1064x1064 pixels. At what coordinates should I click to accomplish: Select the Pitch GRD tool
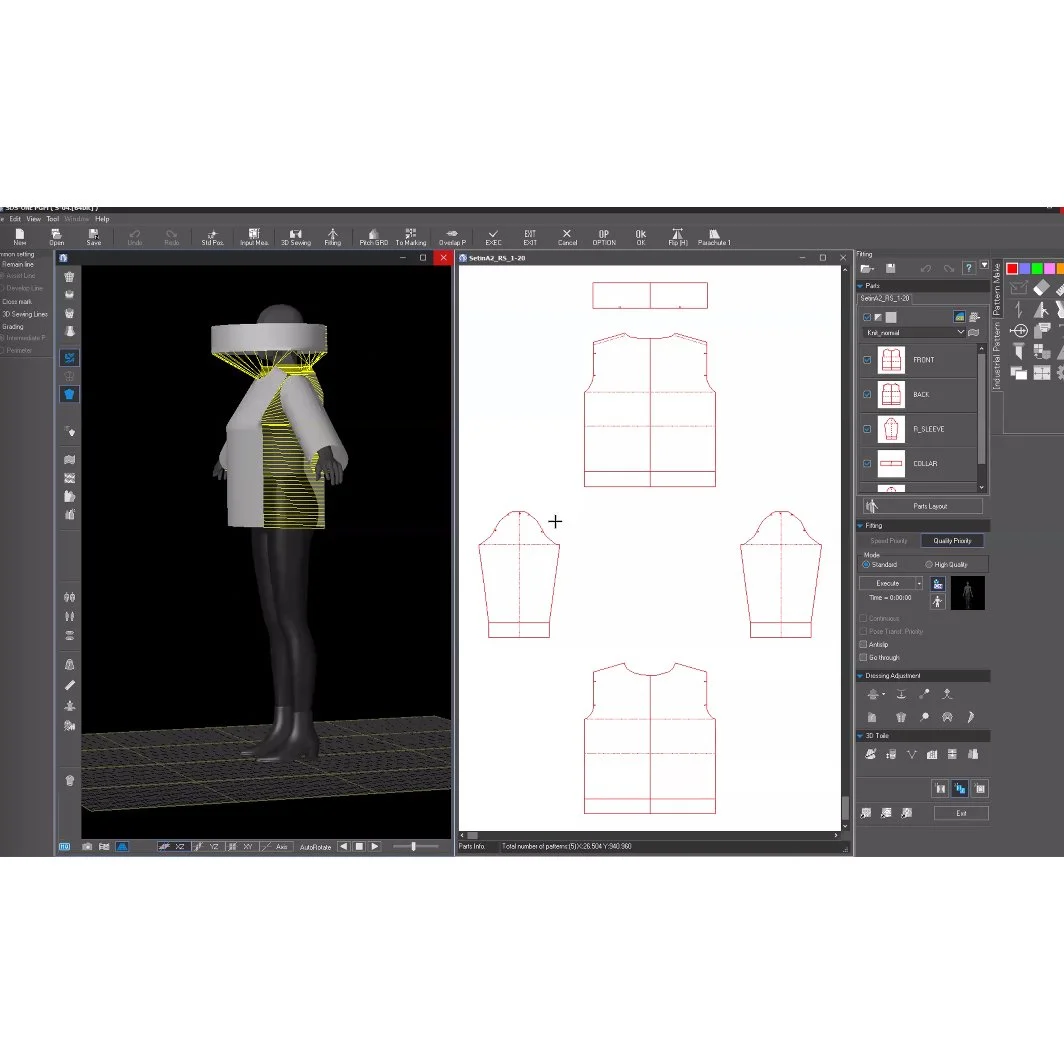[373, 237]
